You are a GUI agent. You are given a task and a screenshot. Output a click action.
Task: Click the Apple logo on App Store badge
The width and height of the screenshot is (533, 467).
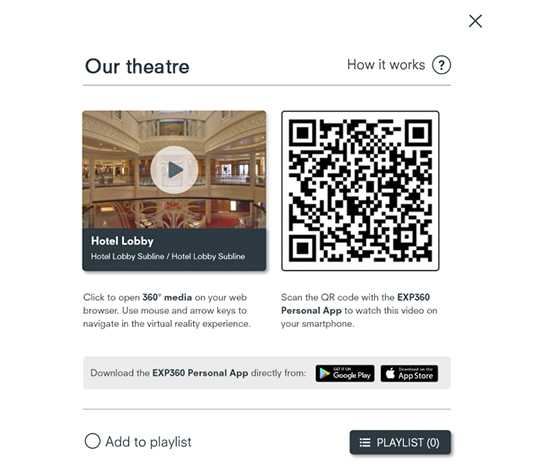tap(390, 374)
